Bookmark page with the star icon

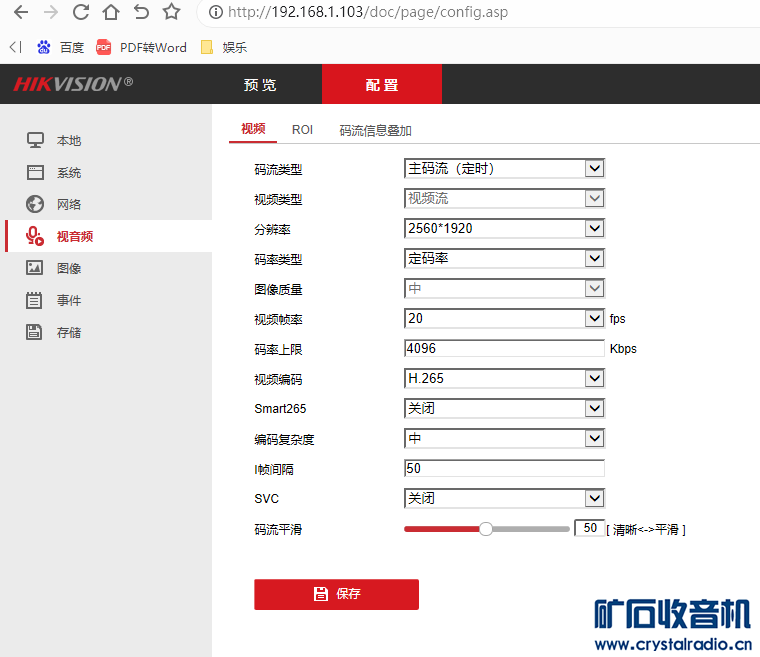pyautogui.click(x=171, y=12)
